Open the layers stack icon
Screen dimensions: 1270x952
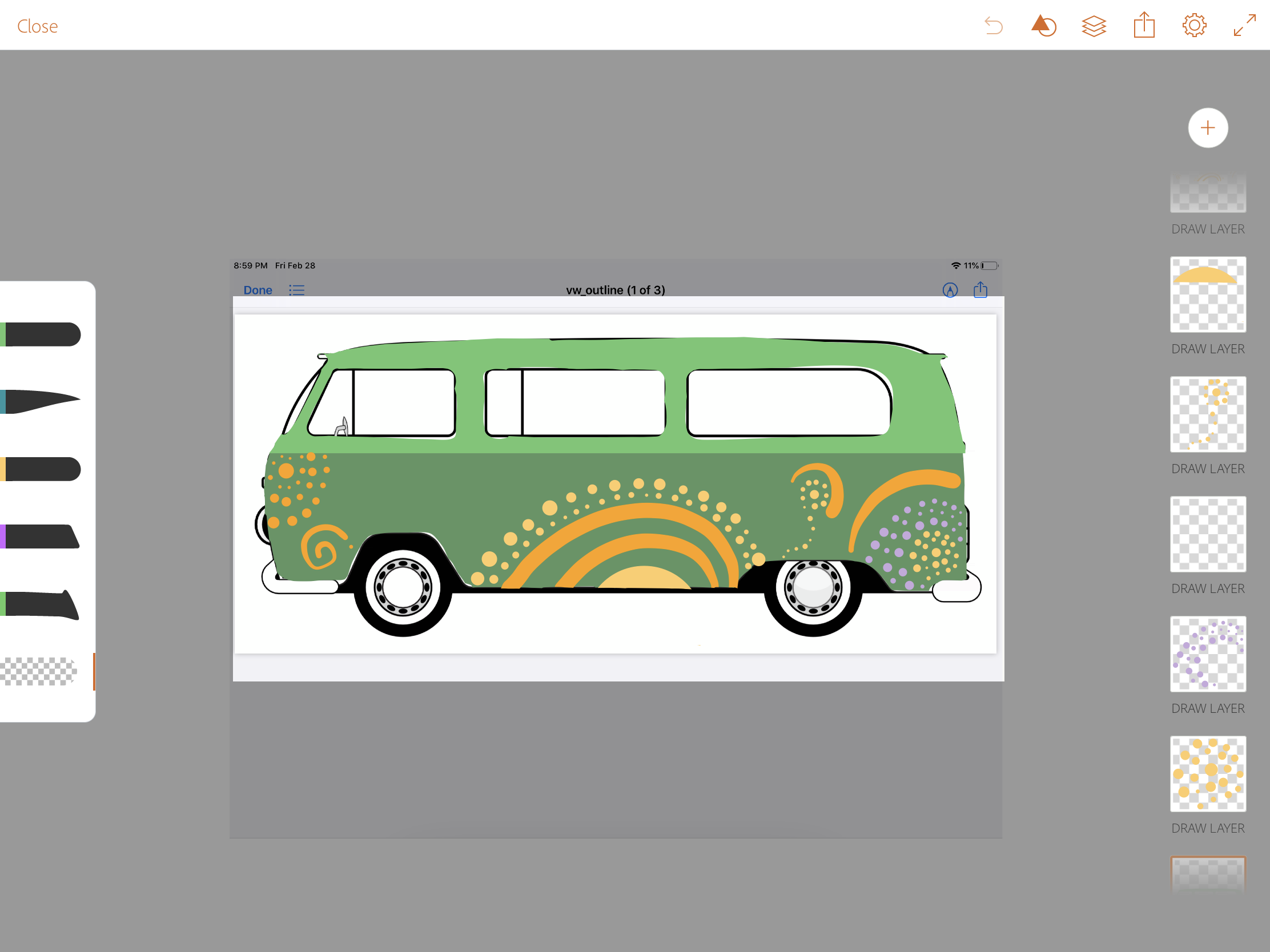point(1094,26)
